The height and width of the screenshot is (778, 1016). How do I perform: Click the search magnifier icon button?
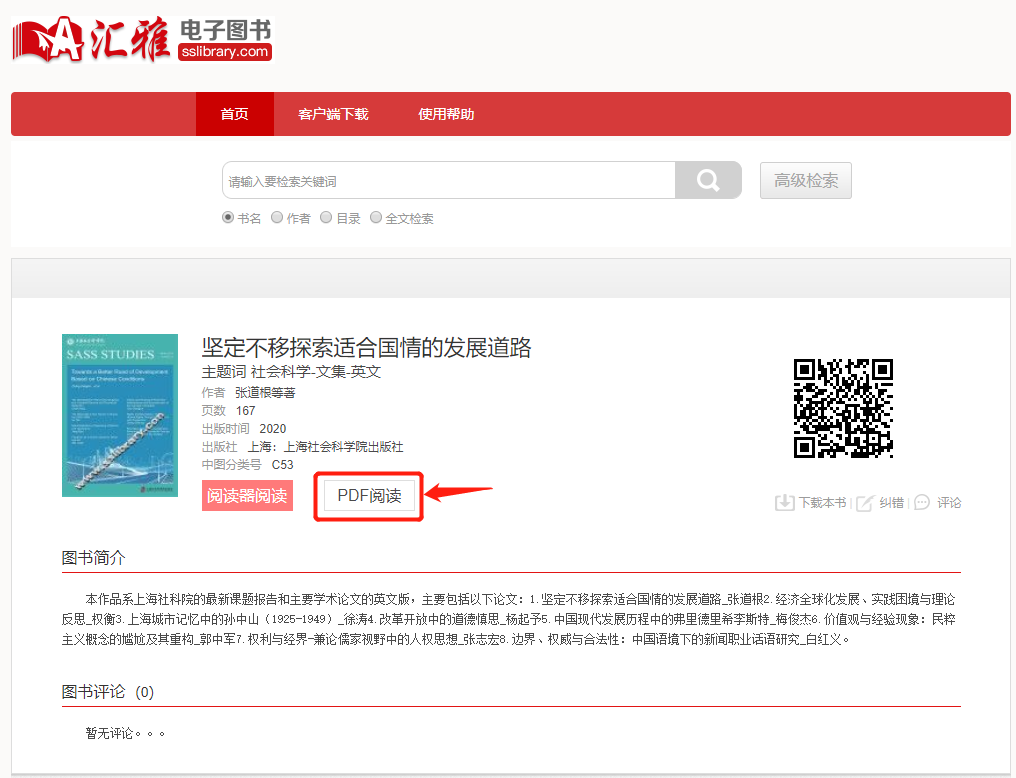click(x=708, y=181)
